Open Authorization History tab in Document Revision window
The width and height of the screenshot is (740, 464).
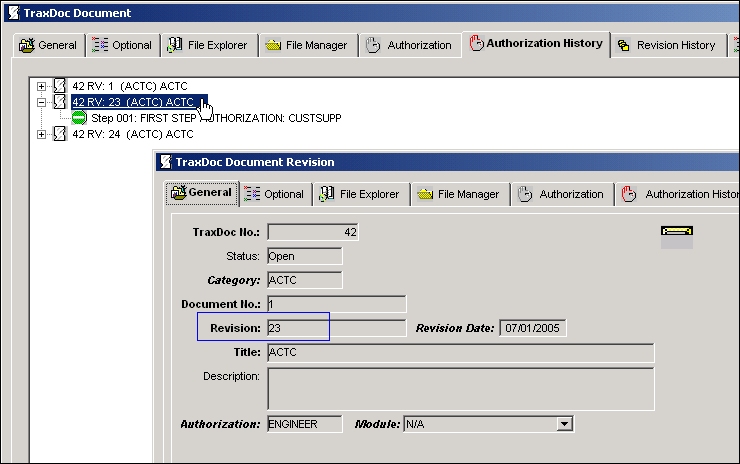click(x=677, y=194)
